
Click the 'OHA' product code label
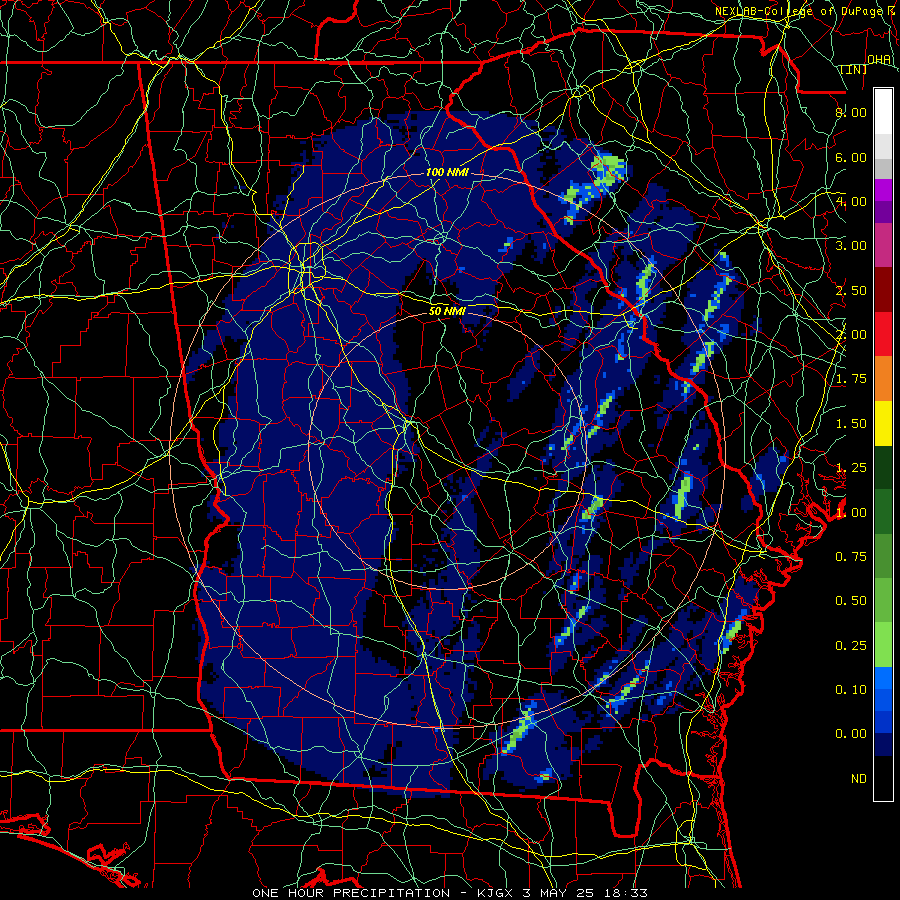coord(879,59)
